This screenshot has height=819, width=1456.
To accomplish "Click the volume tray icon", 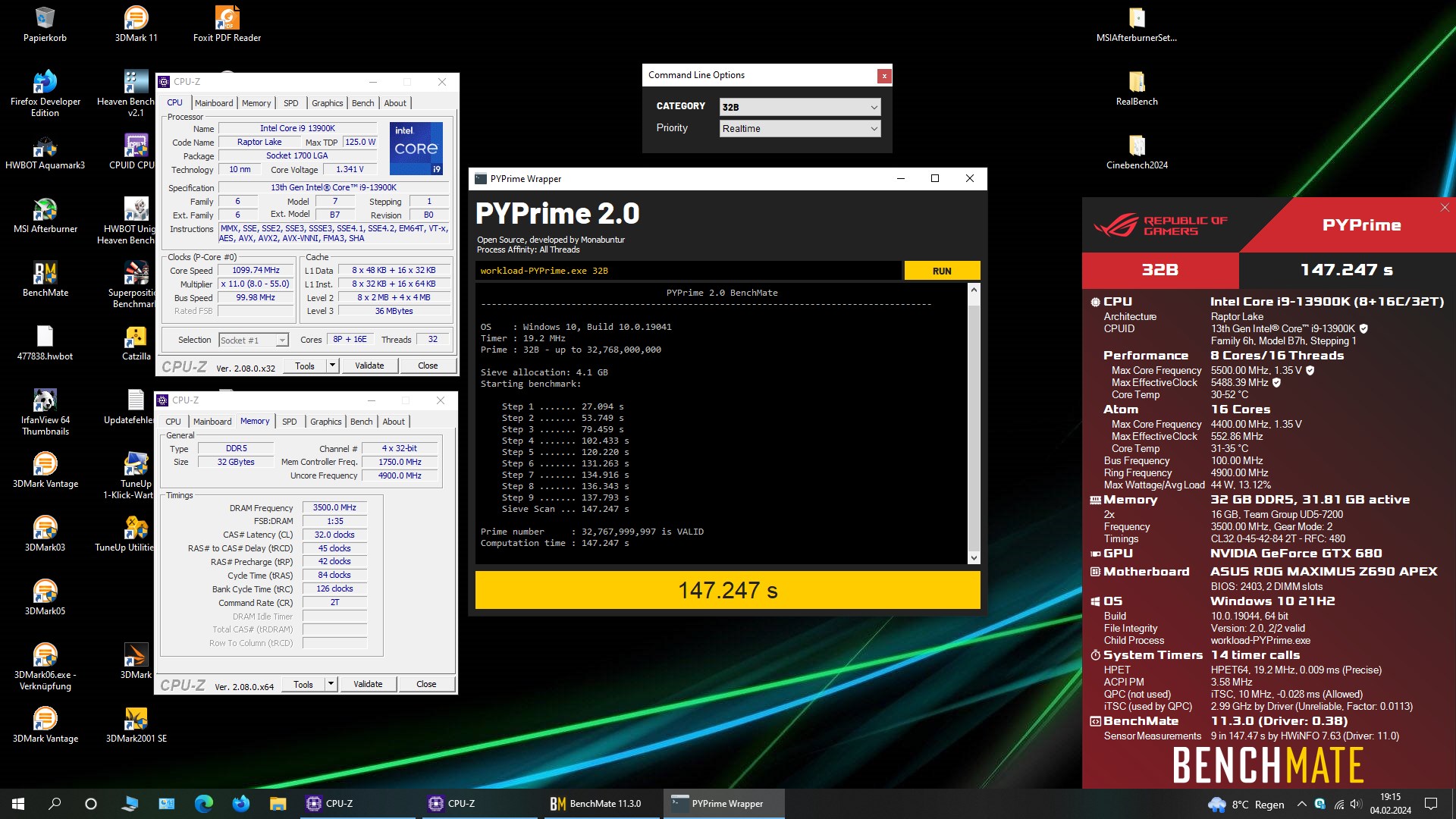I will tap(1356, 804).
